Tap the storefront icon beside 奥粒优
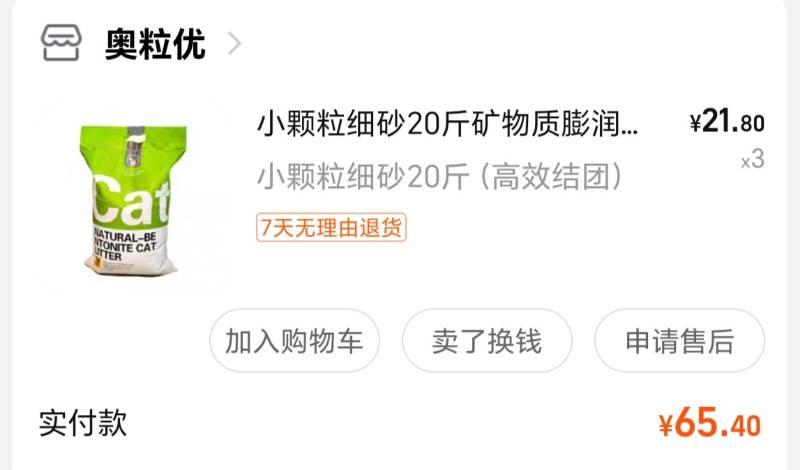Image resolution: width=800 pixels, height=470 pixels. click(x=61, y=43)
